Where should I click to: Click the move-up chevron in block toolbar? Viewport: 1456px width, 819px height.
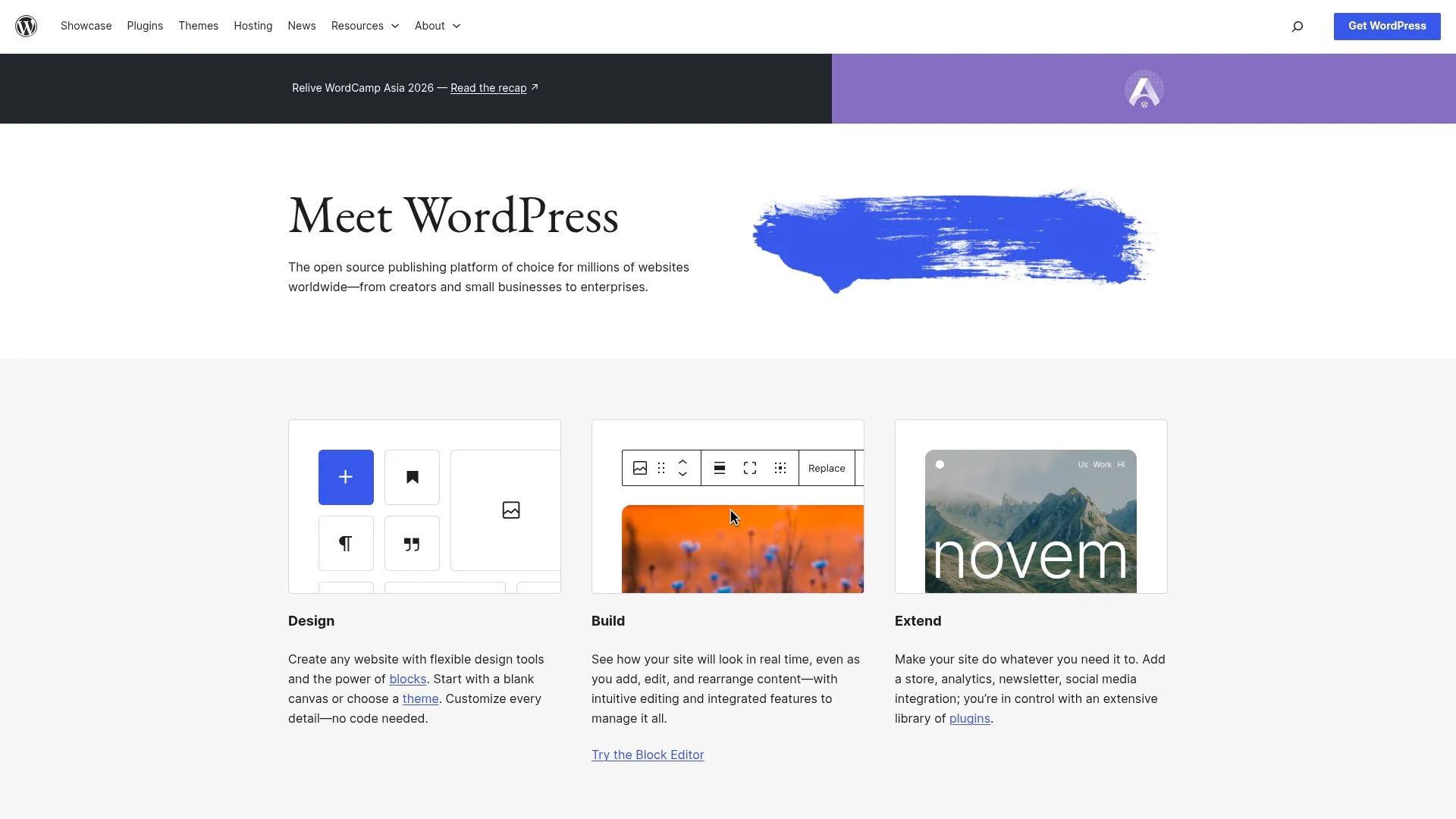pyautogui.click(x=682, y=462)
